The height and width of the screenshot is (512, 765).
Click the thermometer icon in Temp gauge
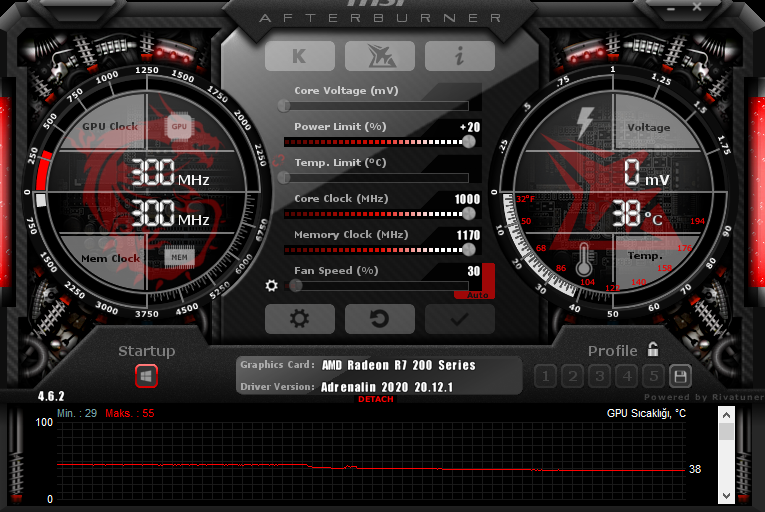click(x=584, y=259)
